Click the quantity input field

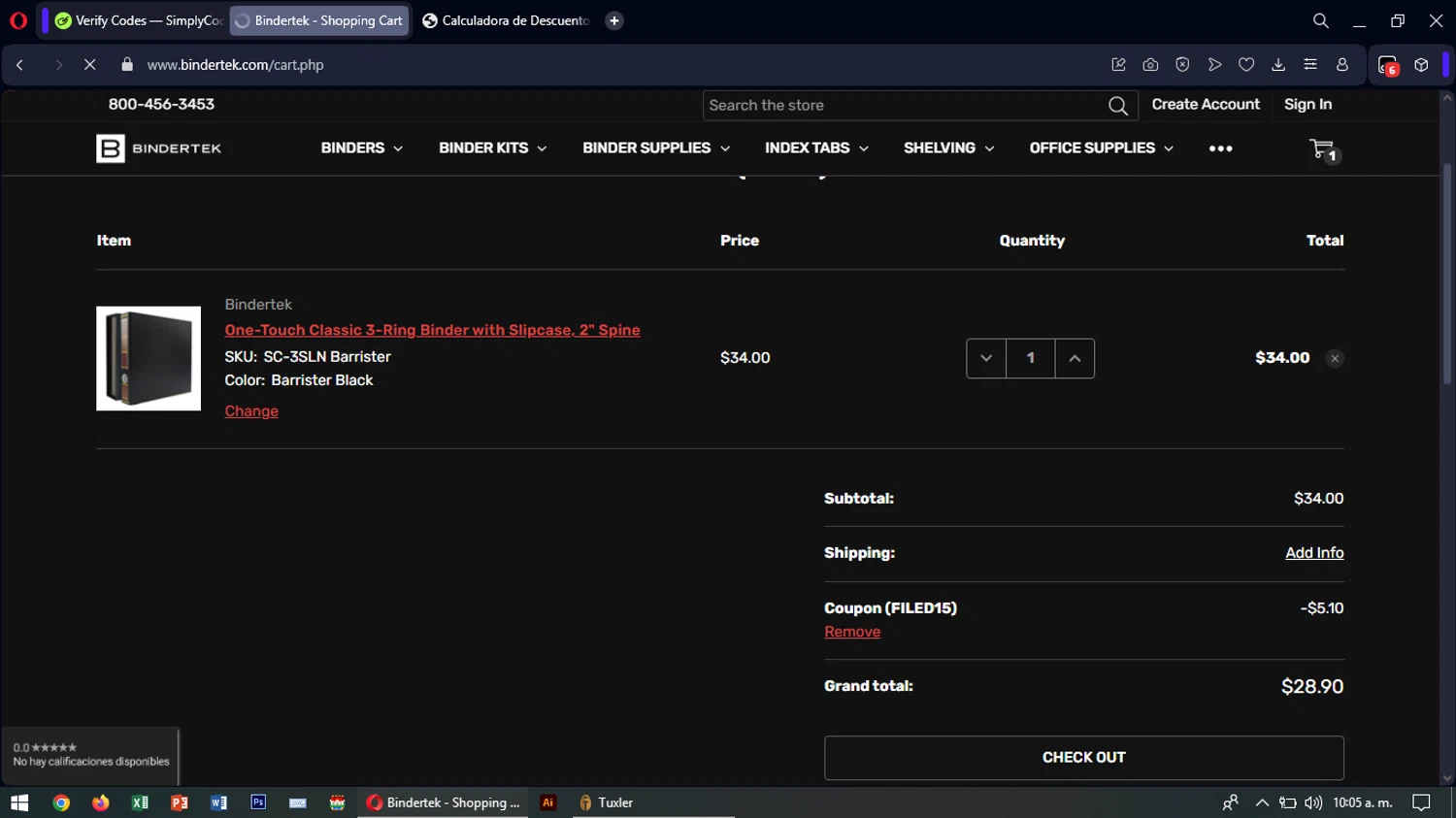click(1030, 358)
